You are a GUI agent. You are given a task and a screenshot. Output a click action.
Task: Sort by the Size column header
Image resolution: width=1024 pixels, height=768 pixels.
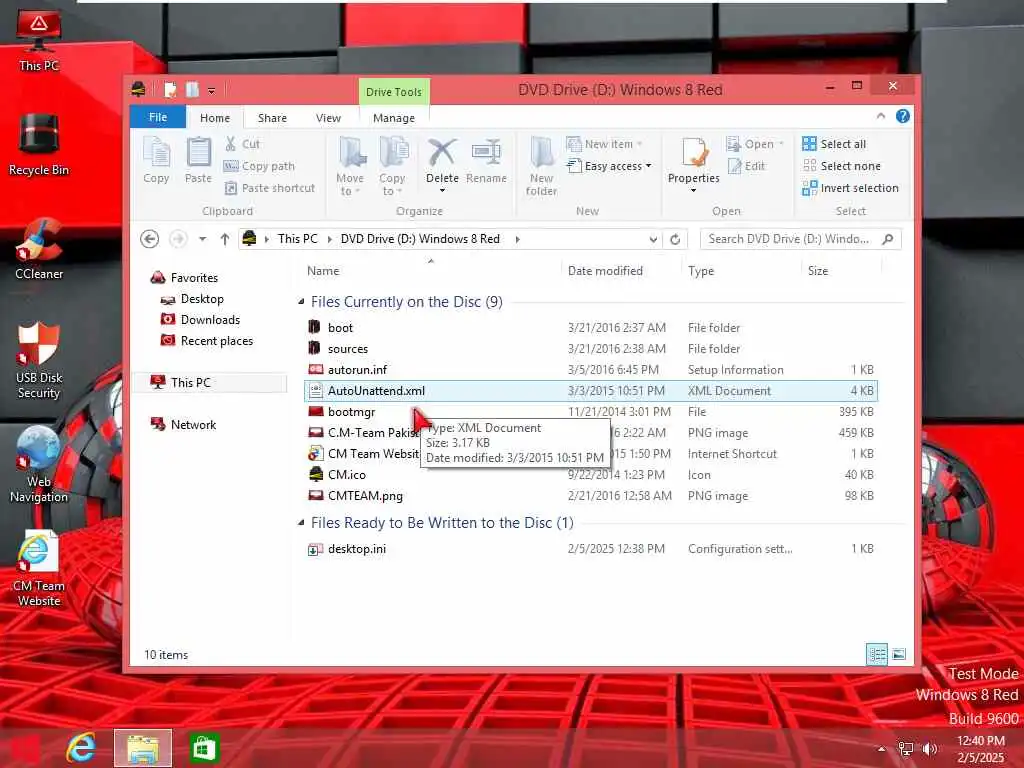pyautogui.click(x=841, y=270)
